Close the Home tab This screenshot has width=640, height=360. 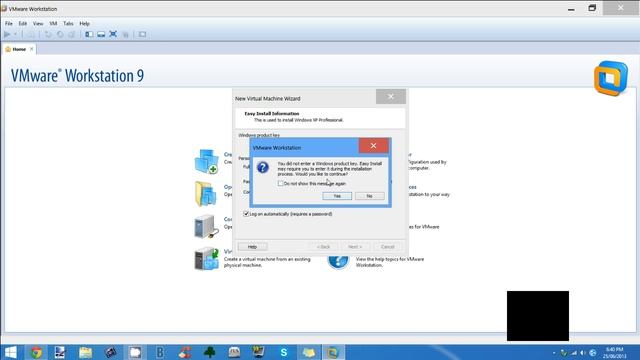pos(31,49)
